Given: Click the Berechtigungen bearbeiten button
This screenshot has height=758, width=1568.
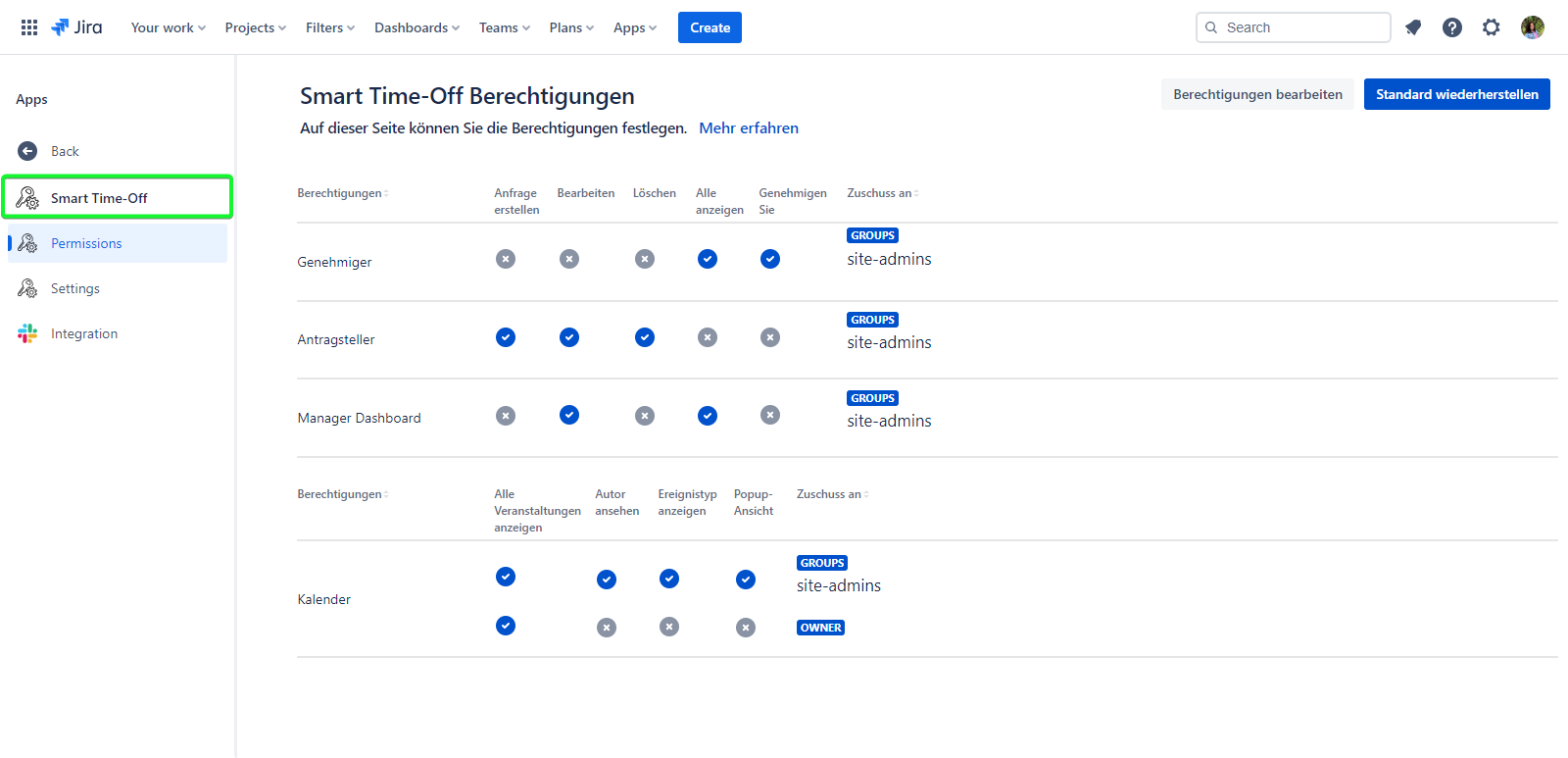Looking at the screenshot, I should coord(1257,94).
